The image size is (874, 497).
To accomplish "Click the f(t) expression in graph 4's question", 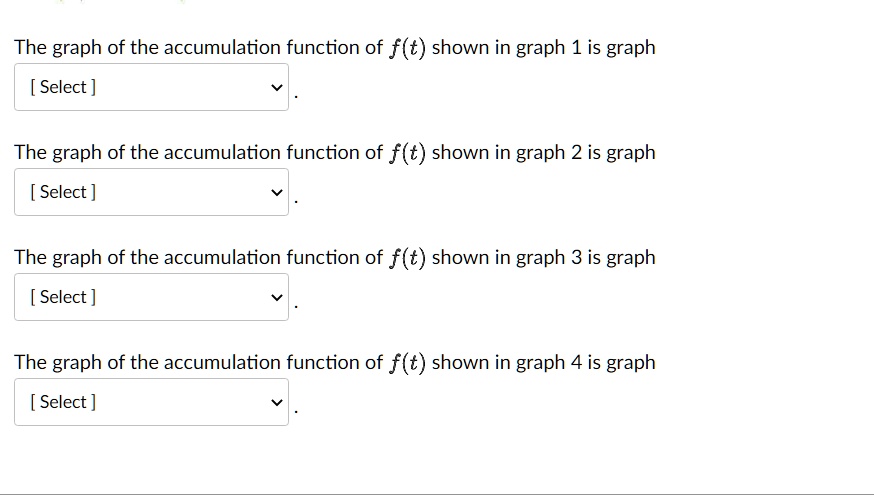I will click(407, 363).
